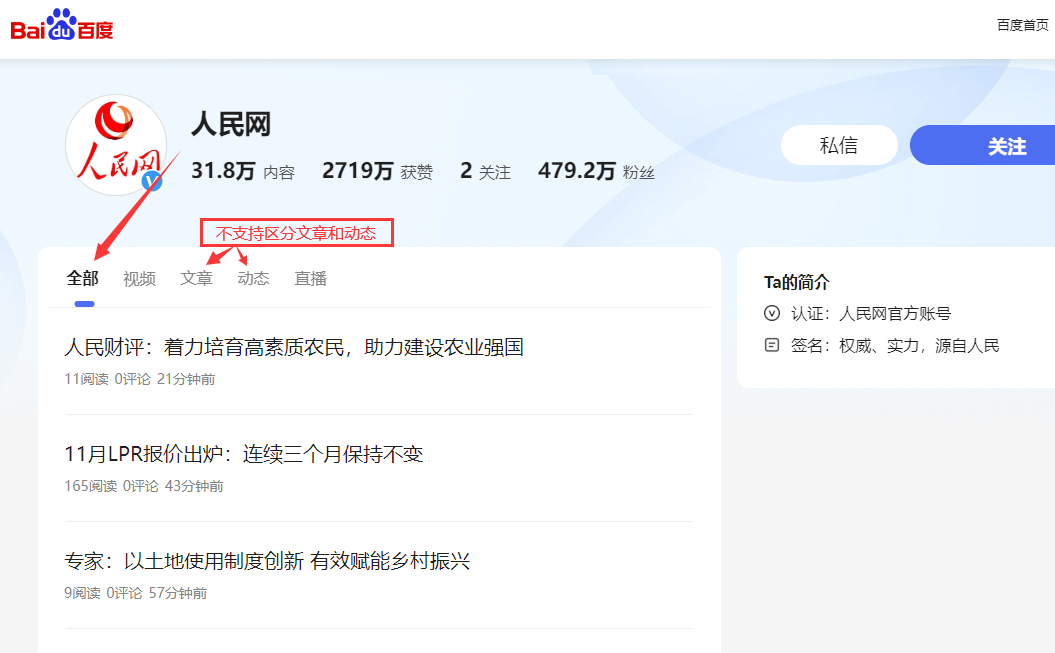Click the 私信 message button

pyautogui.click(x=839, y=145)
